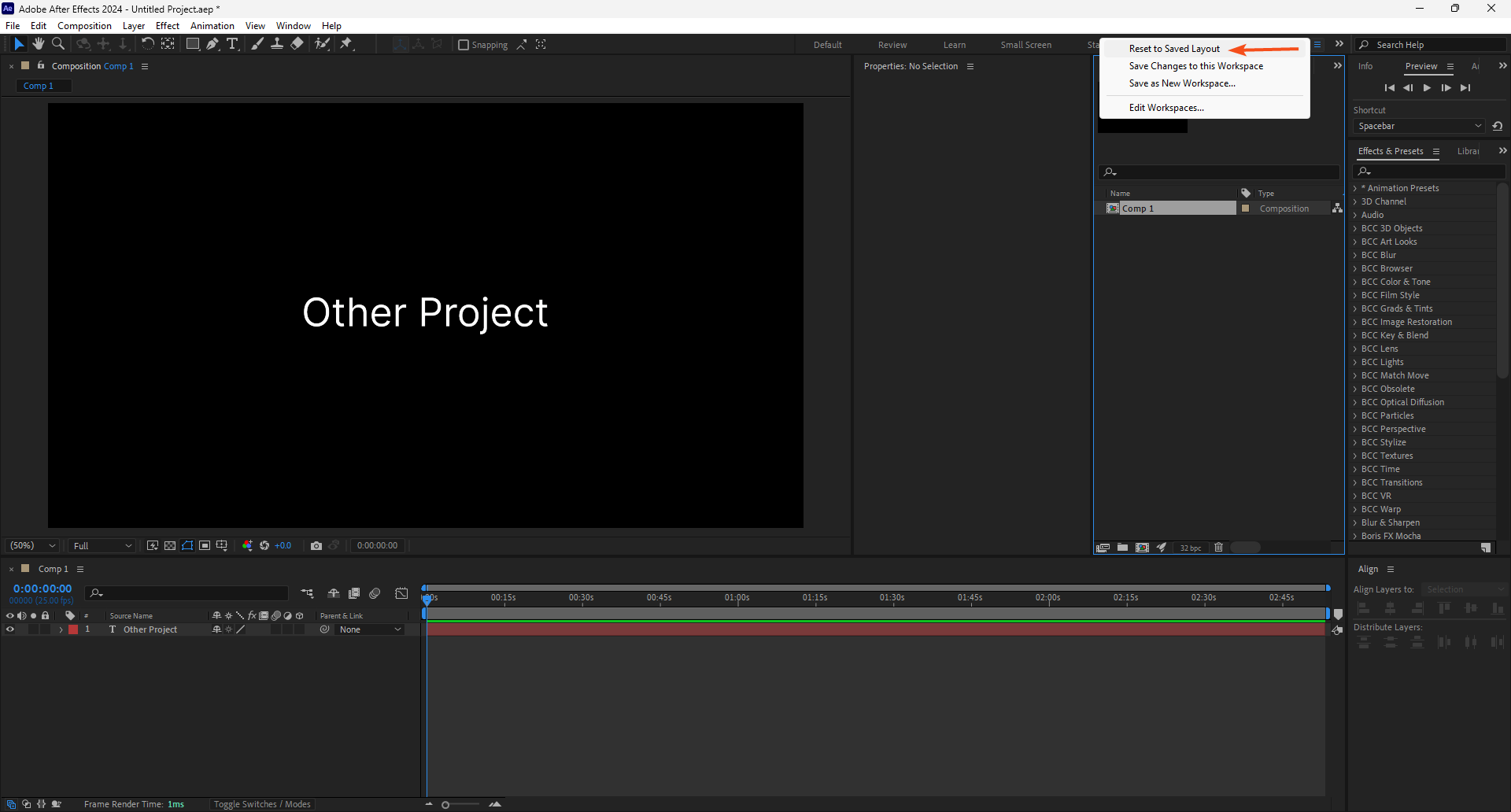Select the Rectangle shape tool
Viewport: 1511px width, 812px height.
[192, 44]
